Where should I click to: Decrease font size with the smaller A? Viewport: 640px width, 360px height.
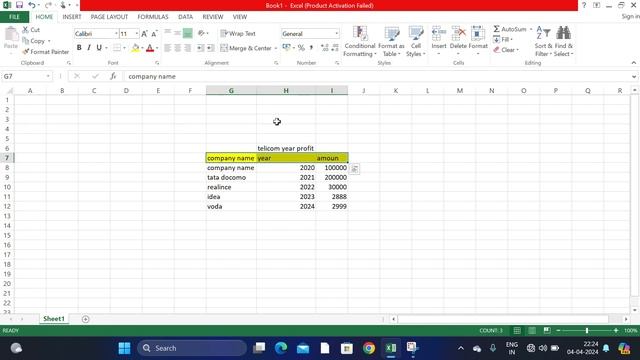154,34
